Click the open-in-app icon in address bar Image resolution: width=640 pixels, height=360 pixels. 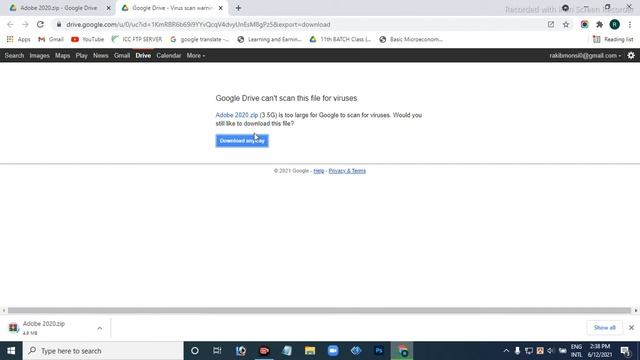pos(551,24)
